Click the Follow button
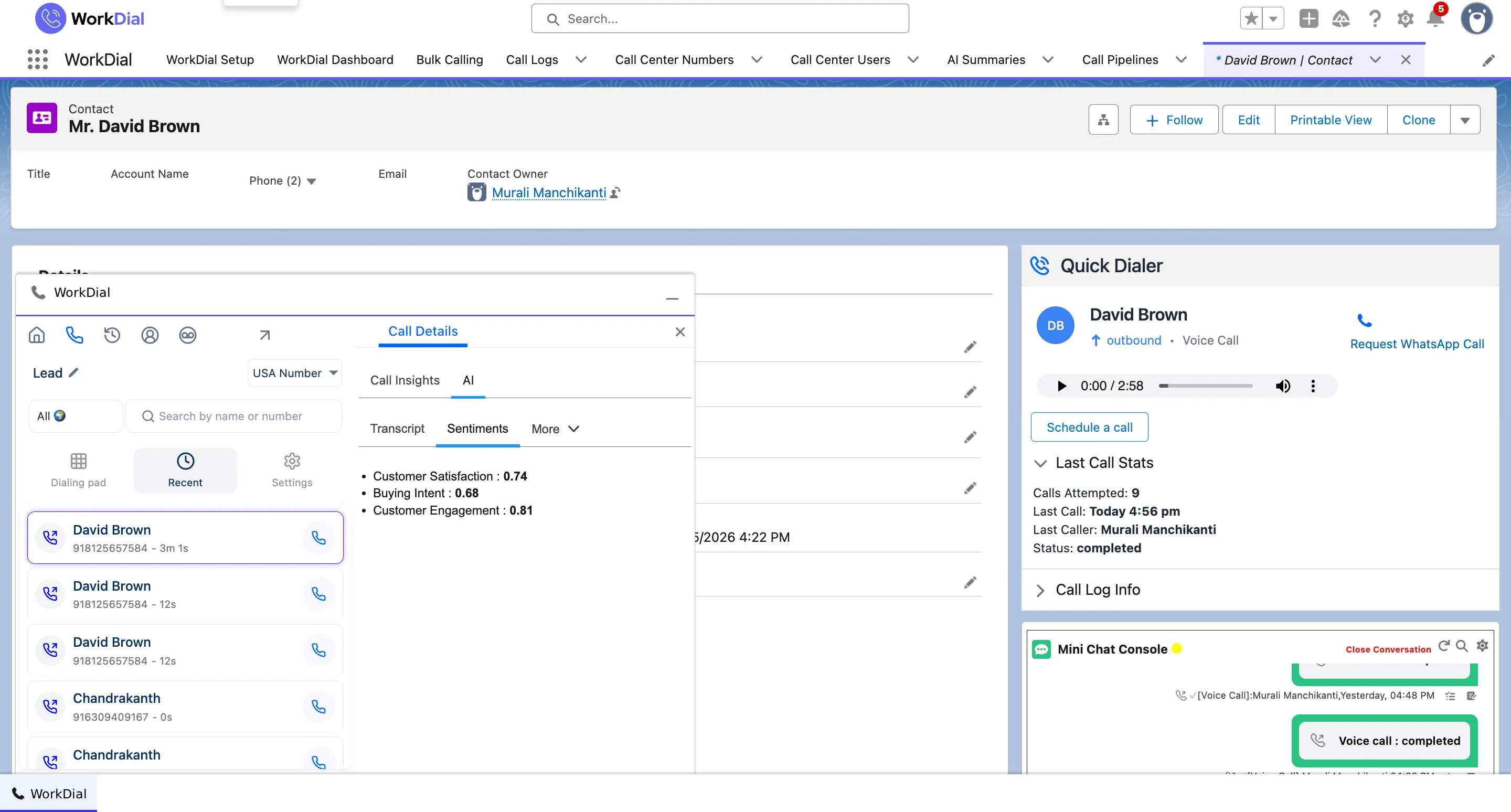 tap(1174, 120)
